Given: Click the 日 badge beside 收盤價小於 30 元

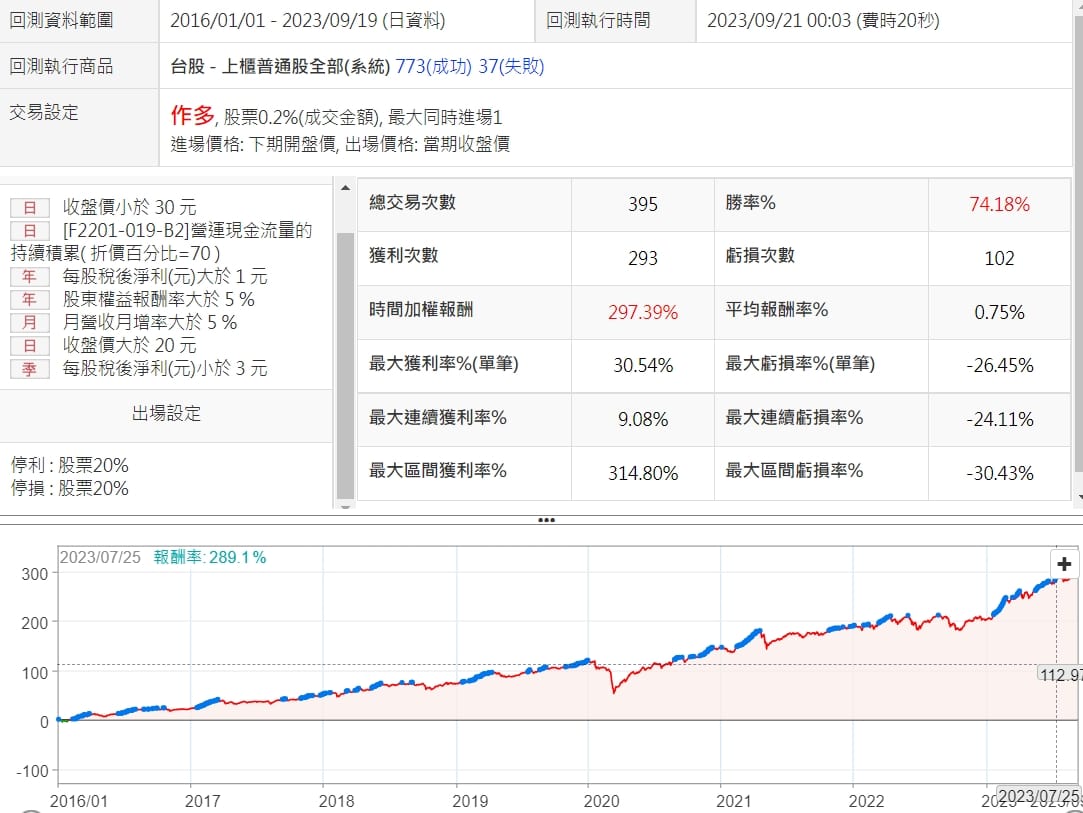Looking at the screenshot, I should point(30,208).
